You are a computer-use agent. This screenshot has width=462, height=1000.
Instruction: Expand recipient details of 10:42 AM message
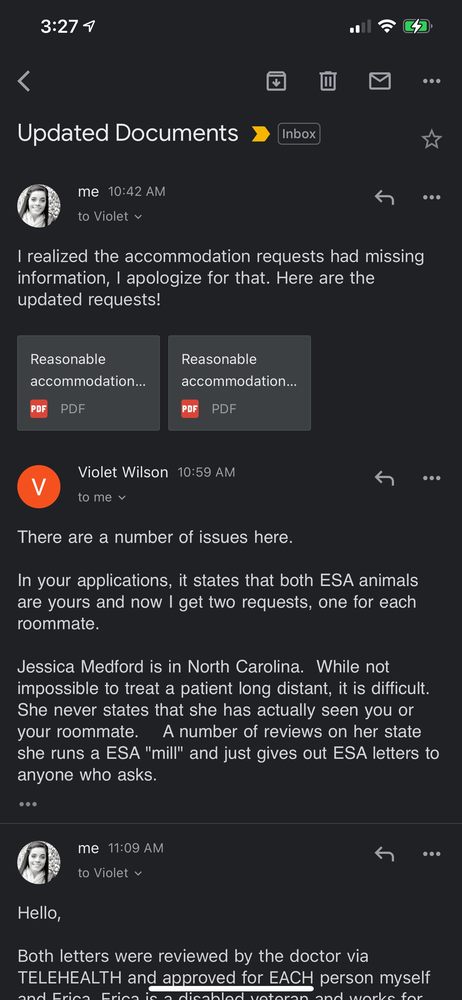click(110, 217)
